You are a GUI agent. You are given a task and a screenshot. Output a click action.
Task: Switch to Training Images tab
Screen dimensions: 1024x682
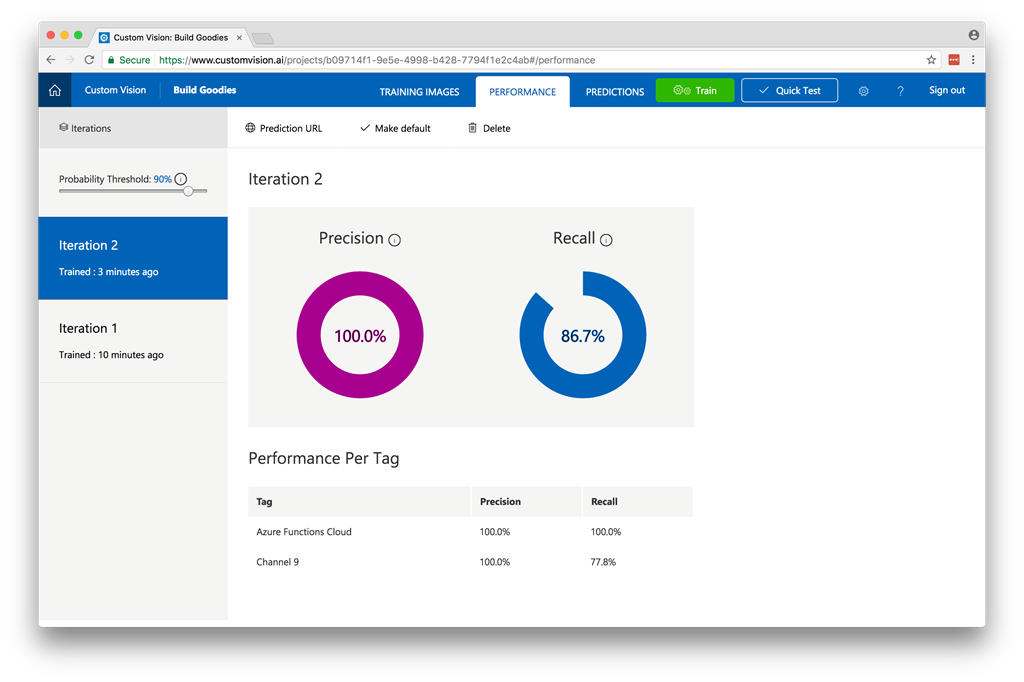(419, 91)
